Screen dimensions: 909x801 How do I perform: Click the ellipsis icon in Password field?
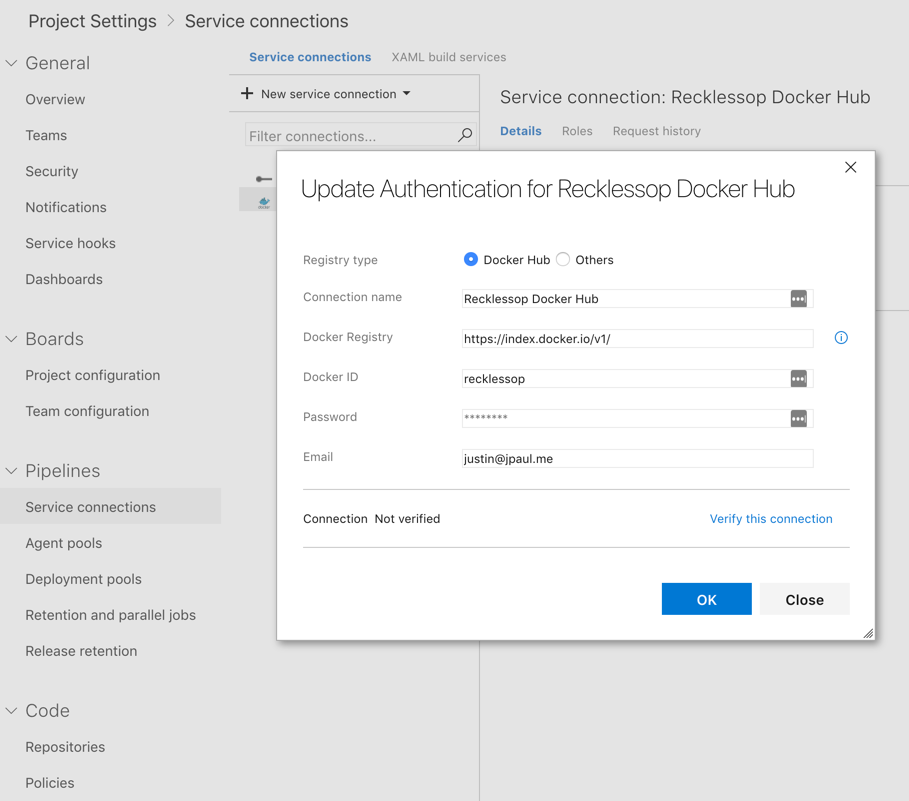coord(798,418)
